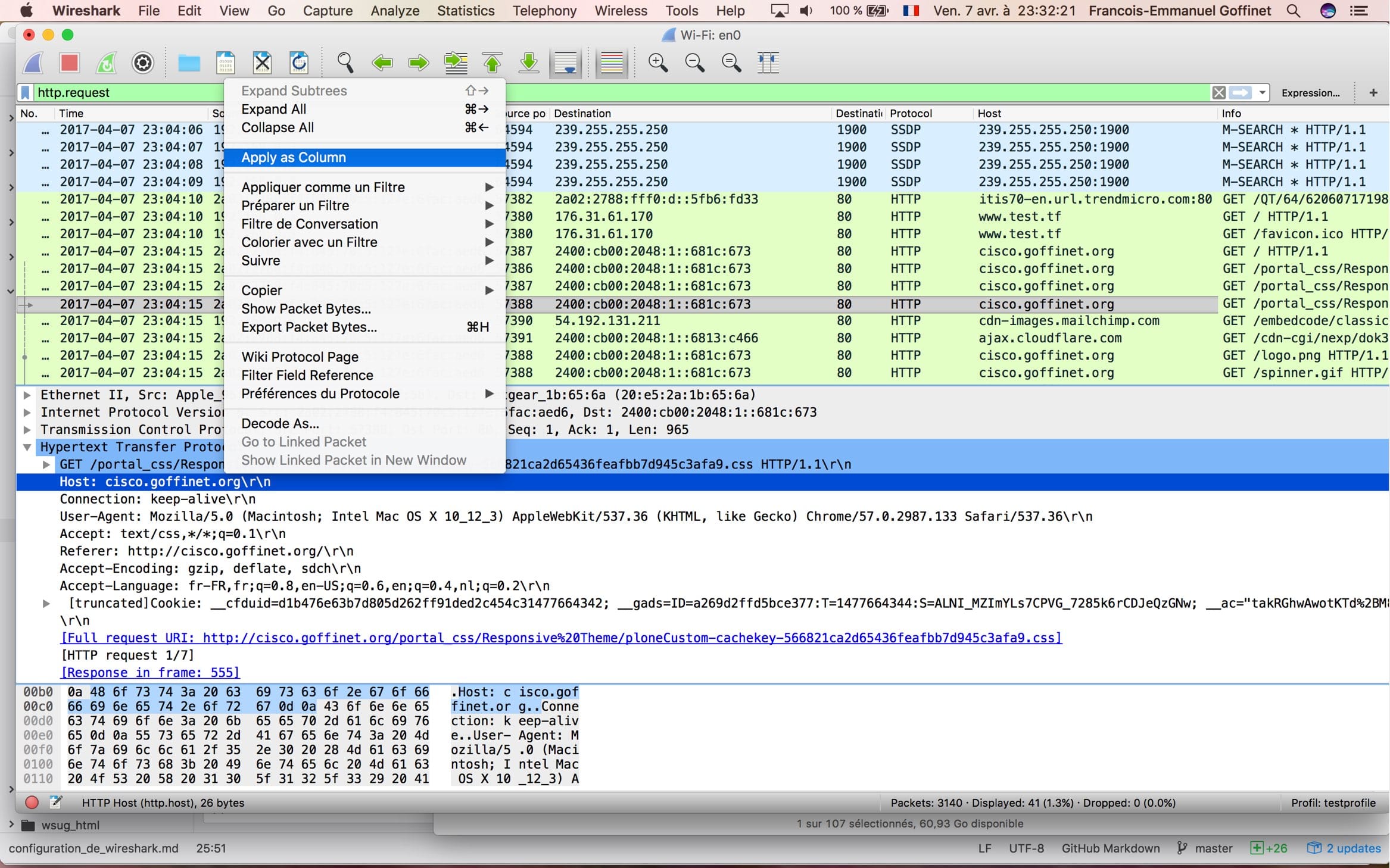Open the Statistics menu
The height and width of the screenshot is (868, 1390).
(x=466, y=11)
